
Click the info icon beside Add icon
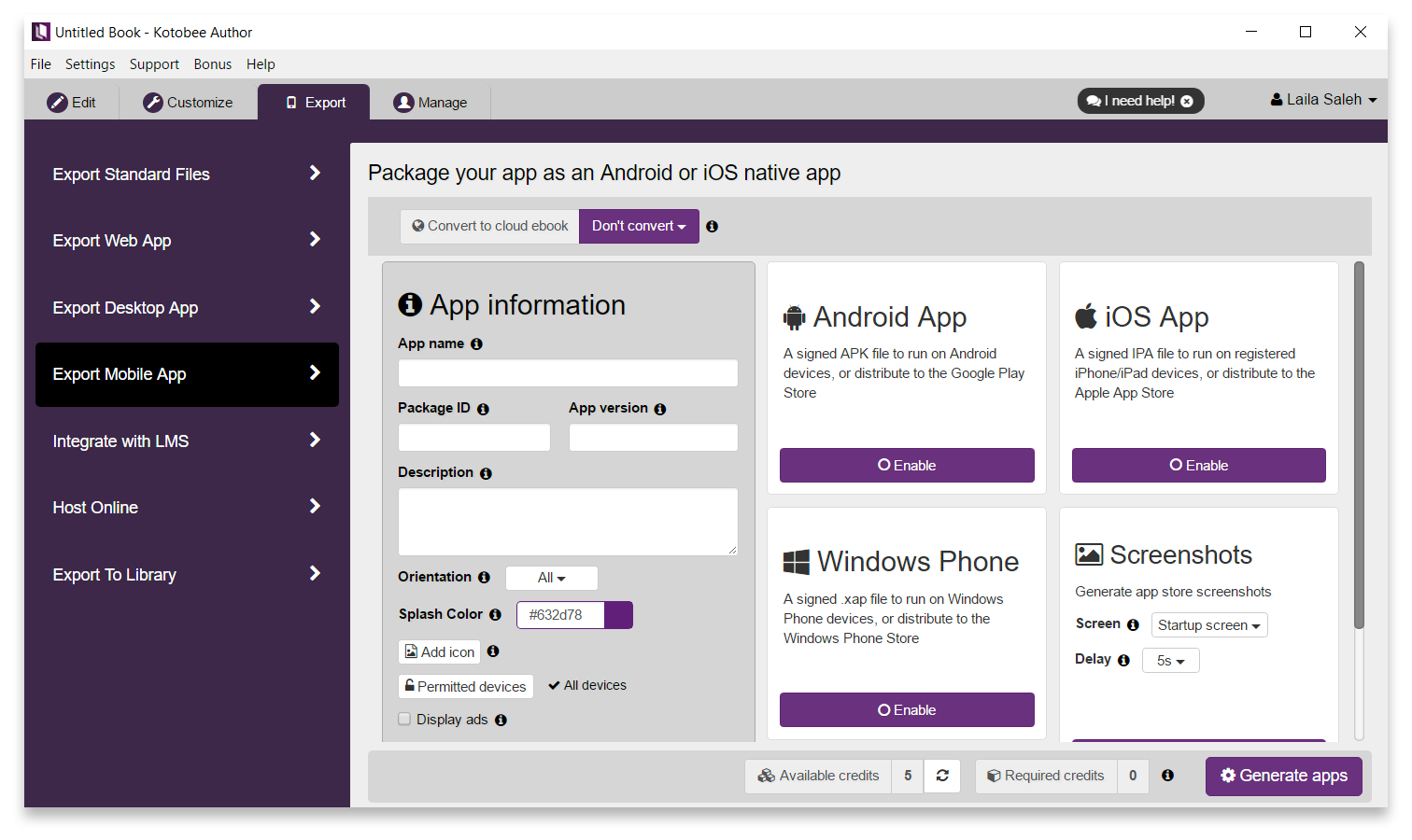pyautogui.click(x=493, y=651)
